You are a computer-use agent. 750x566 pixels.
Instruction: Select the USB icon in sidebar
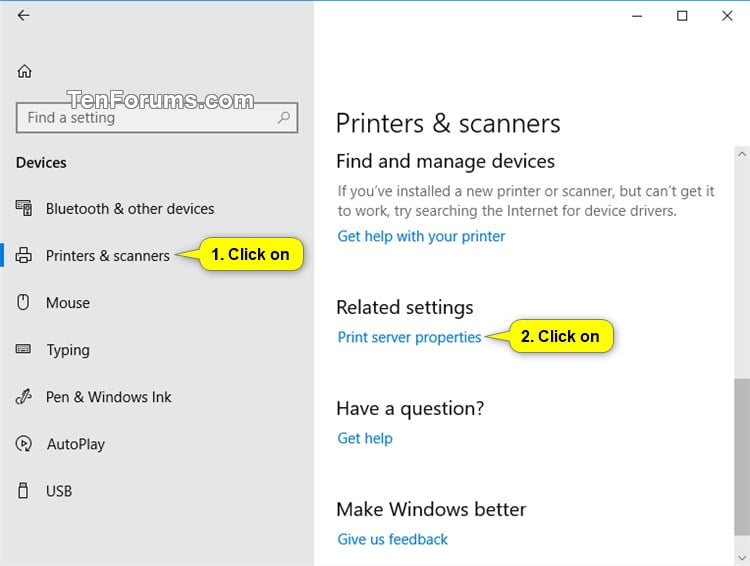23,491
